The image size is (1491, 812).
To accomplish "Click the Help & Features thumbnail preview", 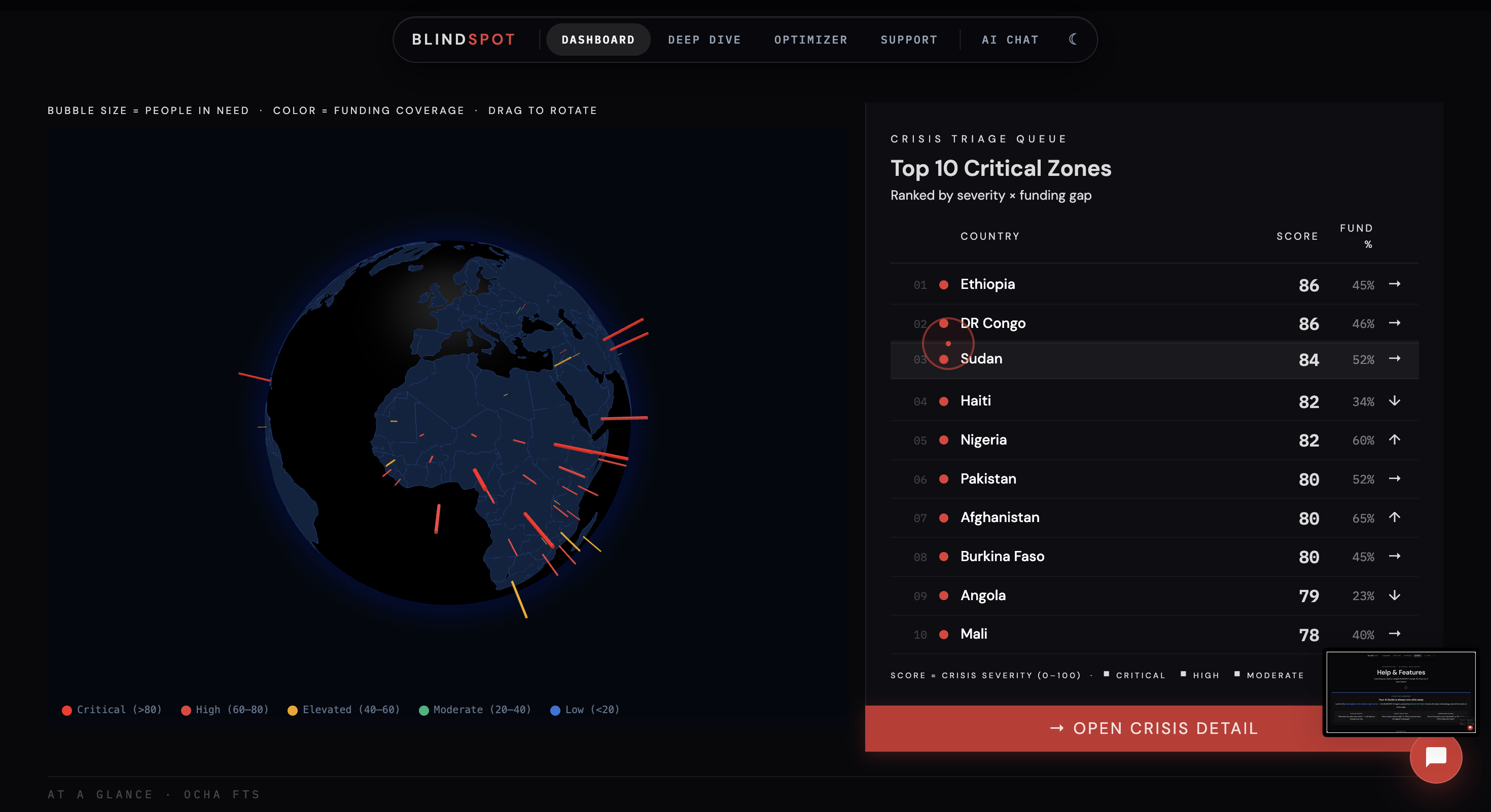I will click(1400, 692).
